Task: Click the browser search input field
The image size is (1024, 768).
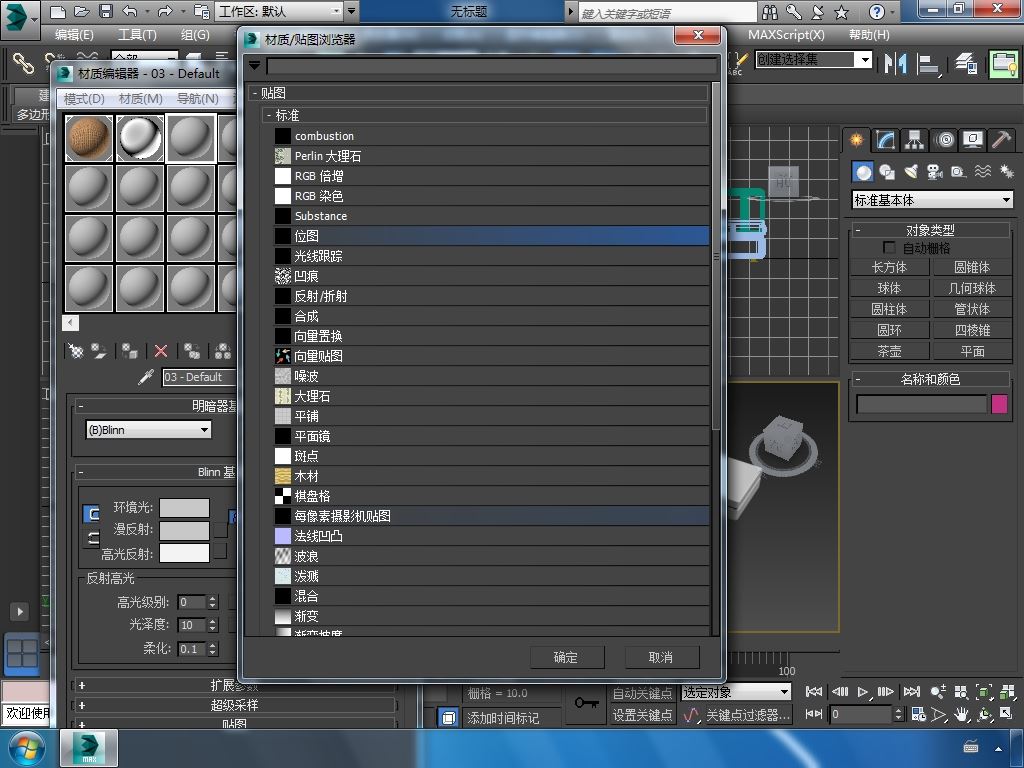Action: tap(490, 65)
